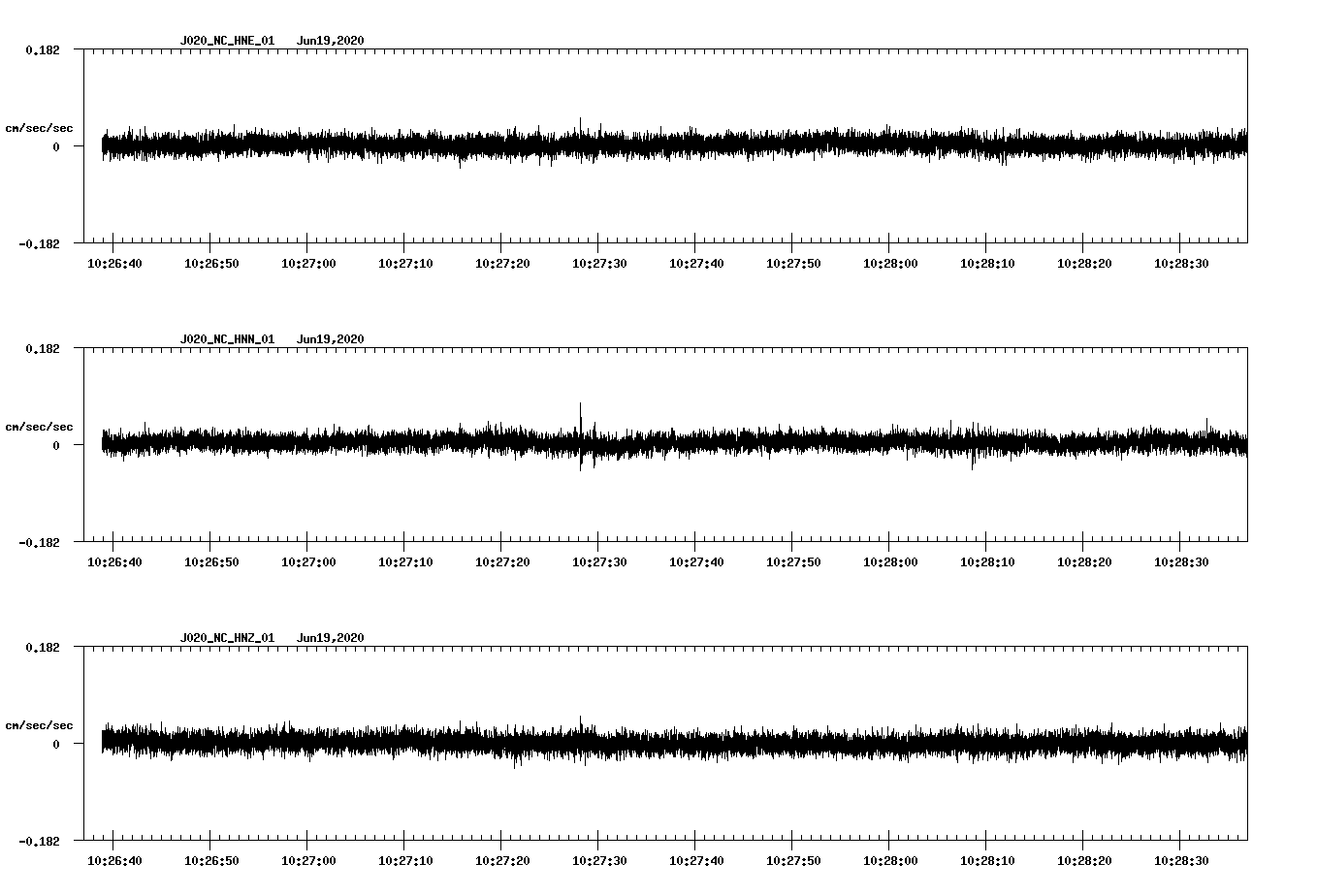1317x896 pixels.
Task: Click the Jun19,2020 date on HNE plot
Action: (x=331, y=41)
